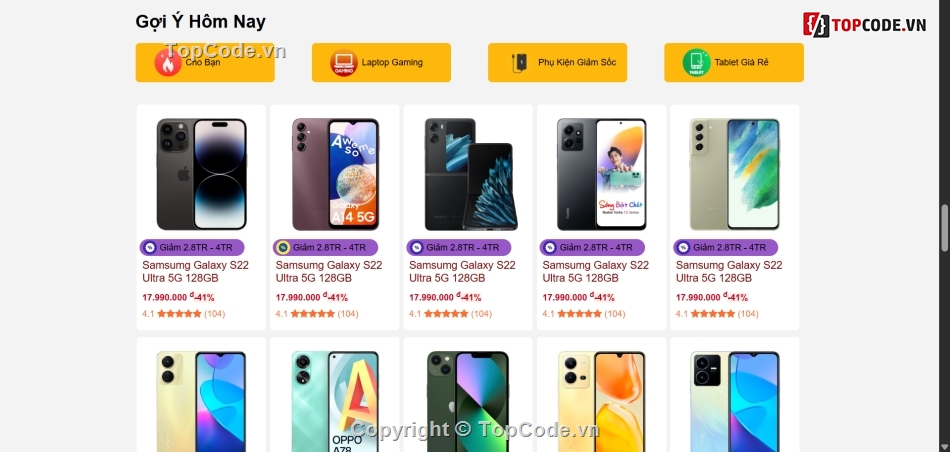
Task: Click the Laptop Gaming red icon
Action: coord(344,62)
